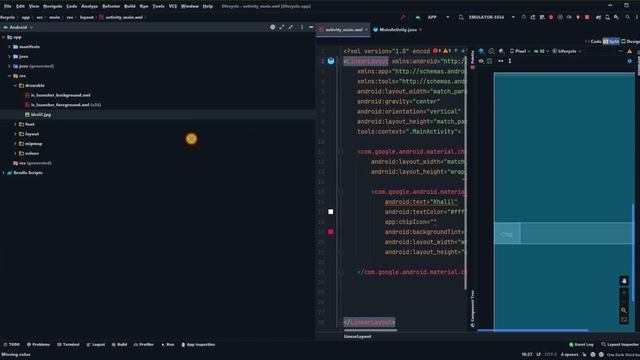Open the Problems tool window
The height and width of the screenshot is (360, 640).
(38, 344)
